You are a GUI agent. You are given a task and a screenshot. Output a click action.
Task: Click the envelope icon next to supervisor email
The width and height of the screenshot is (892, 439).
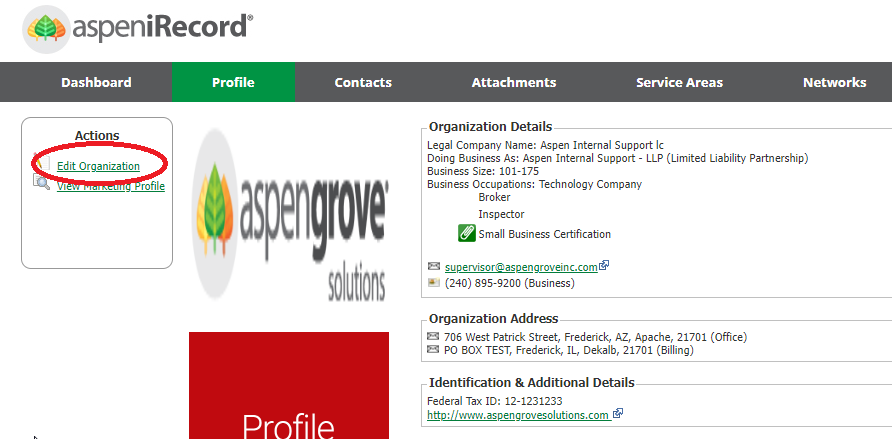click(433, 266)
